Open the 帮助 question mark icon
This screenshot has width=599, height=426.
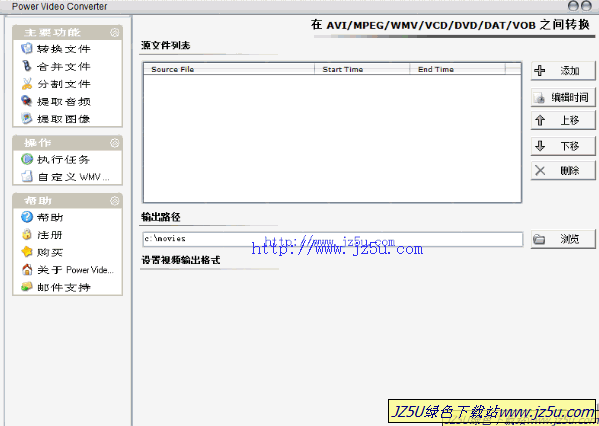click(x=27, y=217)
